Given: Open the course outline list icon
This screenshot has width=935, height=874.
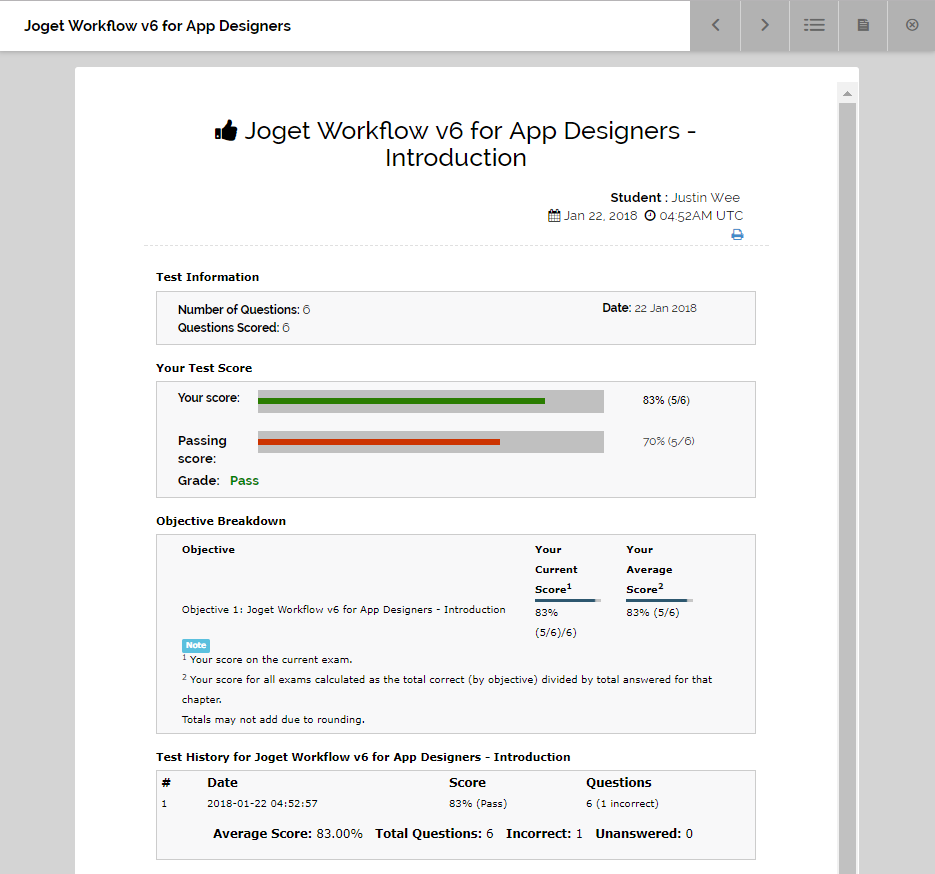Looking at the screenshot, I should 813,25.
